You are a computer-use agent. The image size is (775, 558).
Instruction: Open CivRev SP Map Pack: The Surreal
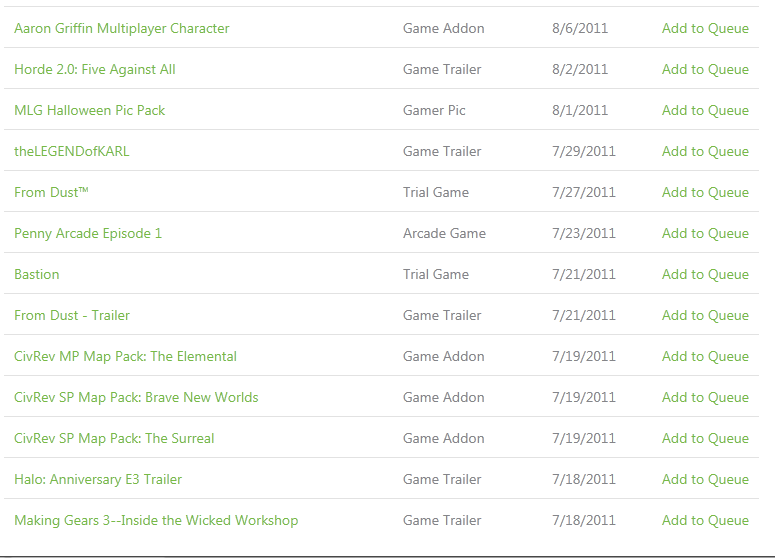click(x=114, y=439)
